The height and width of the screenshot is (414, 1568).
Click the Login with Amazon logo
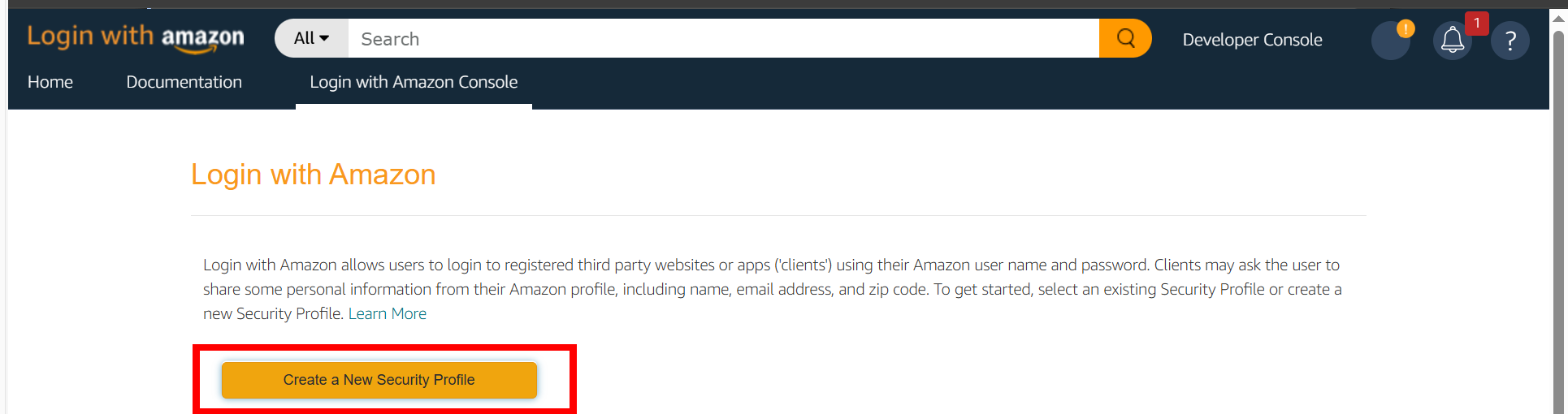tap(136, 37)
